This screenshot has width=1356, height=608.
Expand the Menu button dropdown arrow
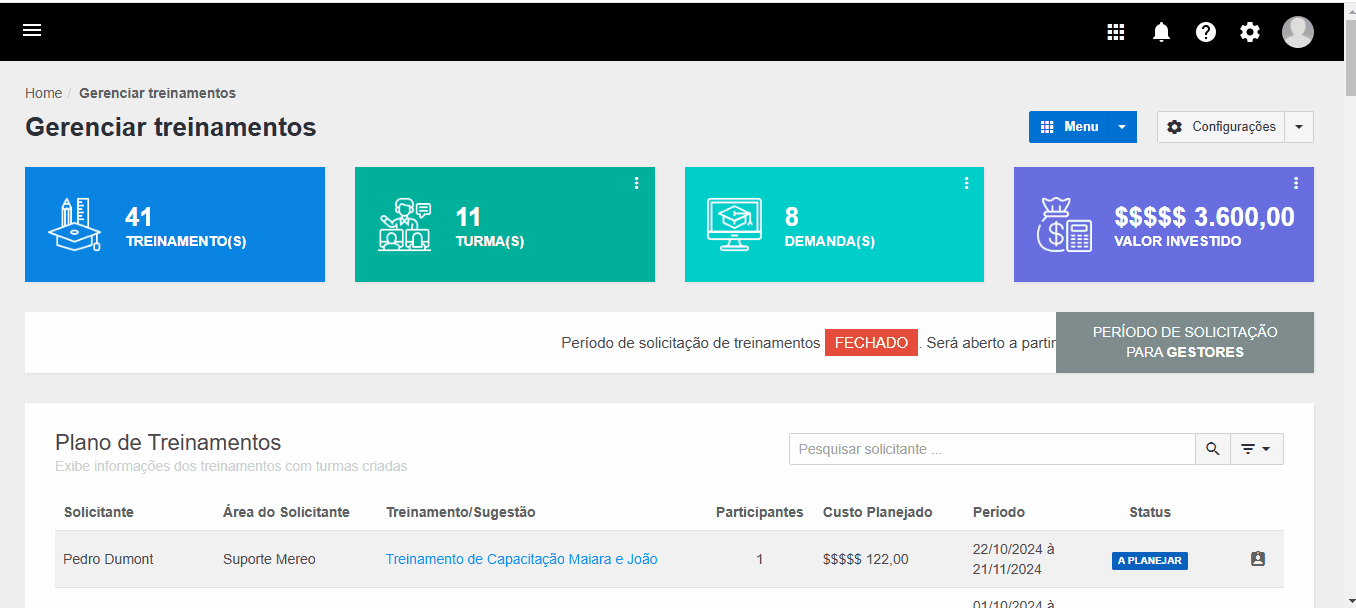(x=1122, y=127)
